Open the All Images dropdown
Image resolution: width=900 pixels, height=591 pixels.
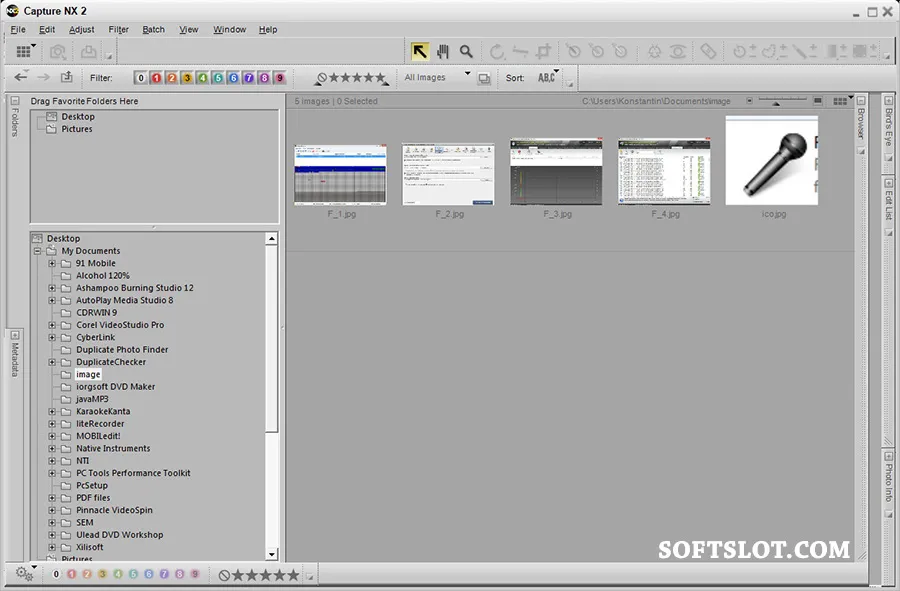pos(437,77)
